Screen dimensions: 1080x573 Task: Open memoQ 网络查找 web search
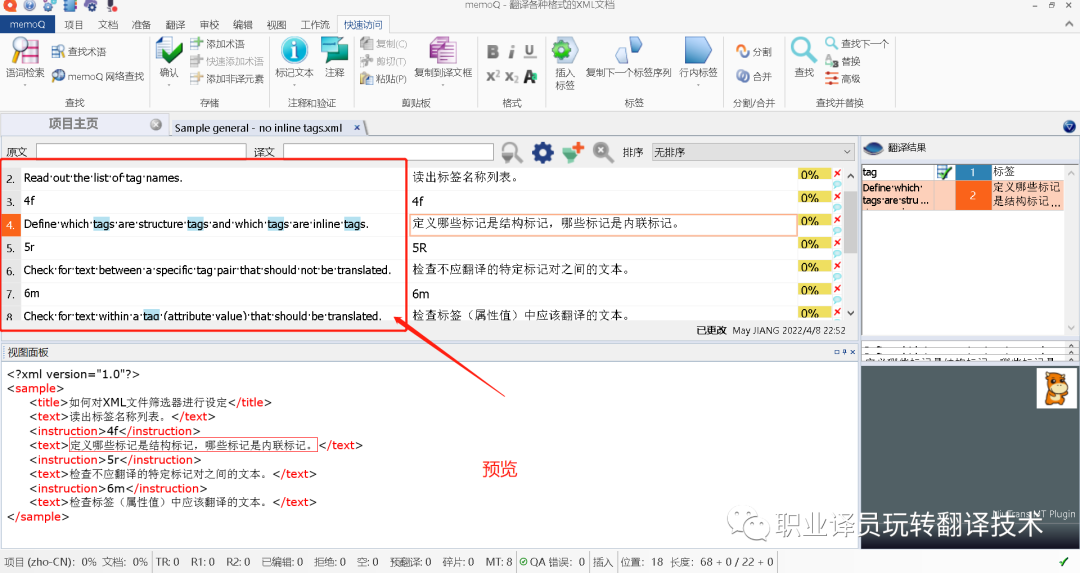click(x=98, y=76)
